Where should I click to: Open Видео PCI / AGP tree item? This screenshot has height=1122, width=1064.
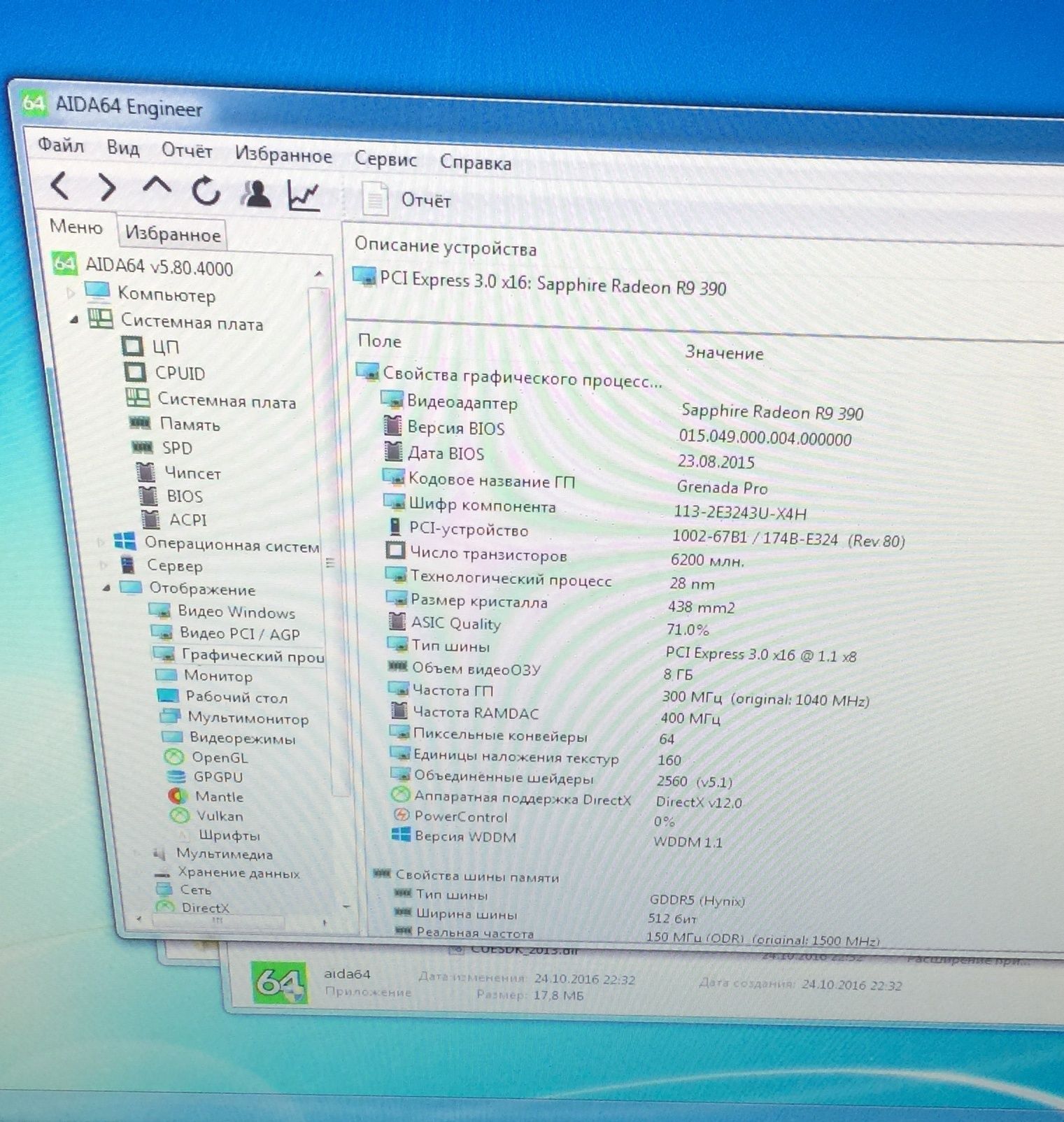[226, 633]
